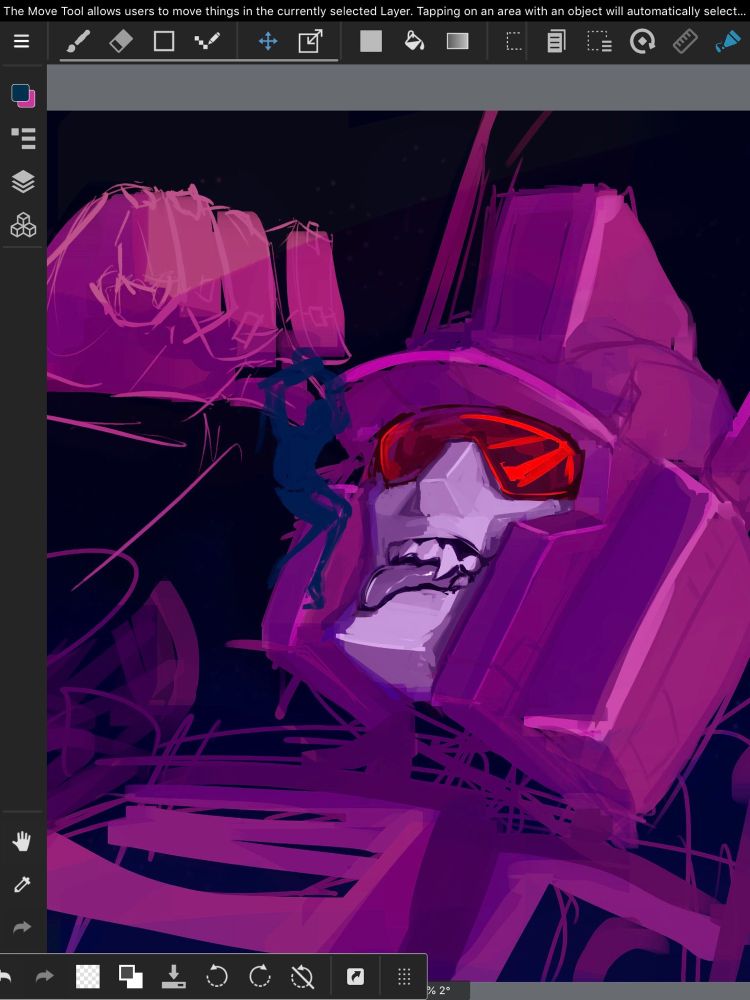The width and height of the screenshot is (750, 1000).
Task: Open the foreground/background color swatch
Action: [x=23, y=96]
